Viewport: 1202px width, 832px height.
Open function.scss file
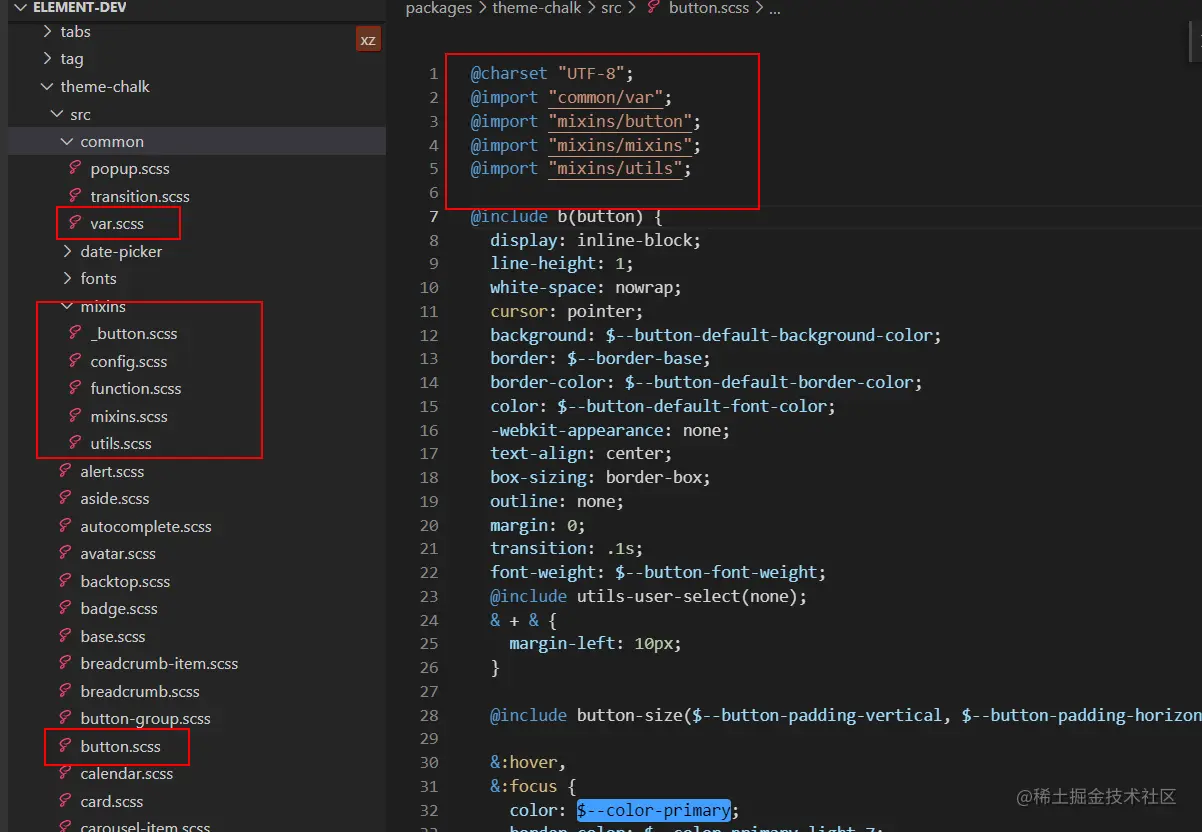pos(136,389)
